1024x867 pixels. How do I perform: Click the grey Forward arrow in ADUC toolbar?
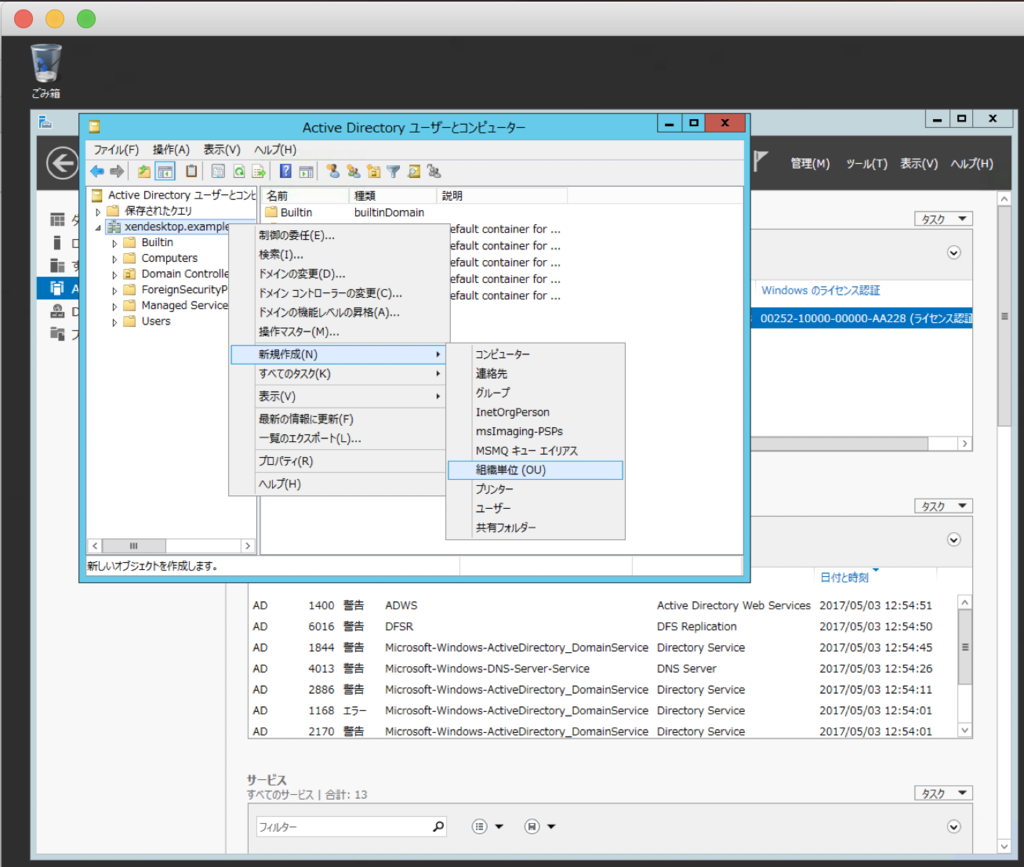(117, 171)
